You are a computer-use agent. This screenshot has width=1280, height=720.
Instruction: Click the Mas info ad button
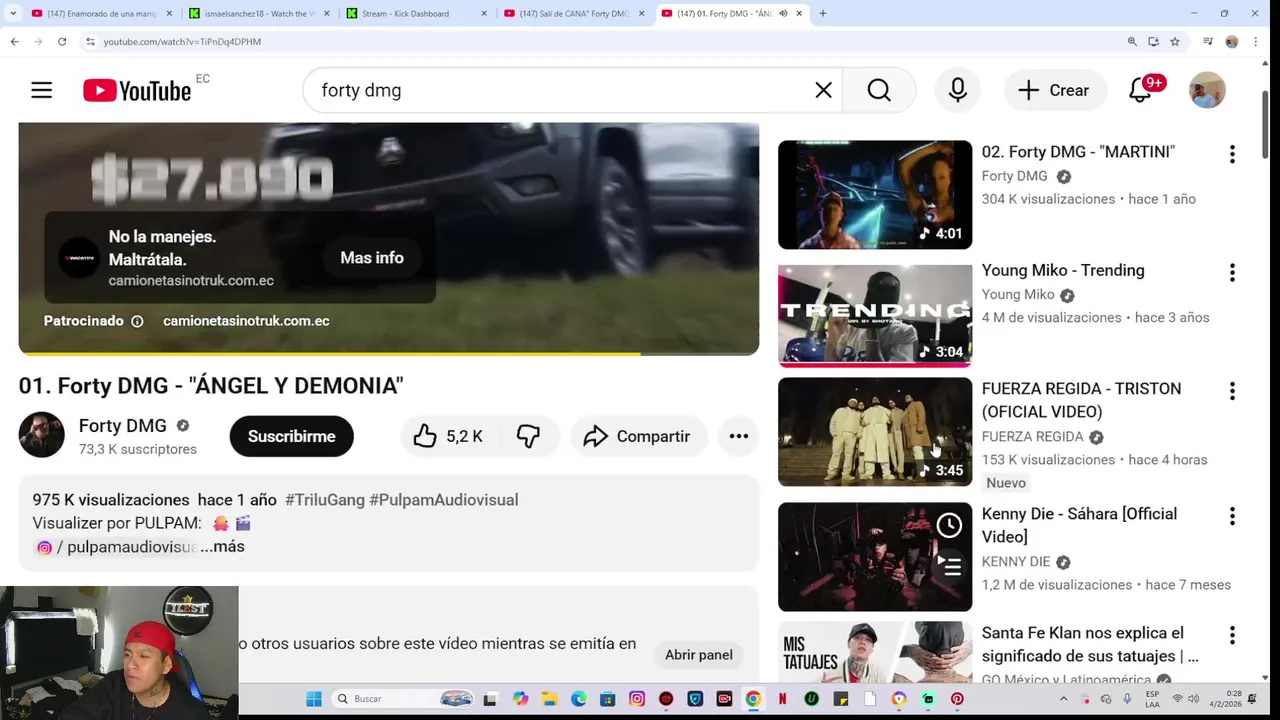(372, 258)
